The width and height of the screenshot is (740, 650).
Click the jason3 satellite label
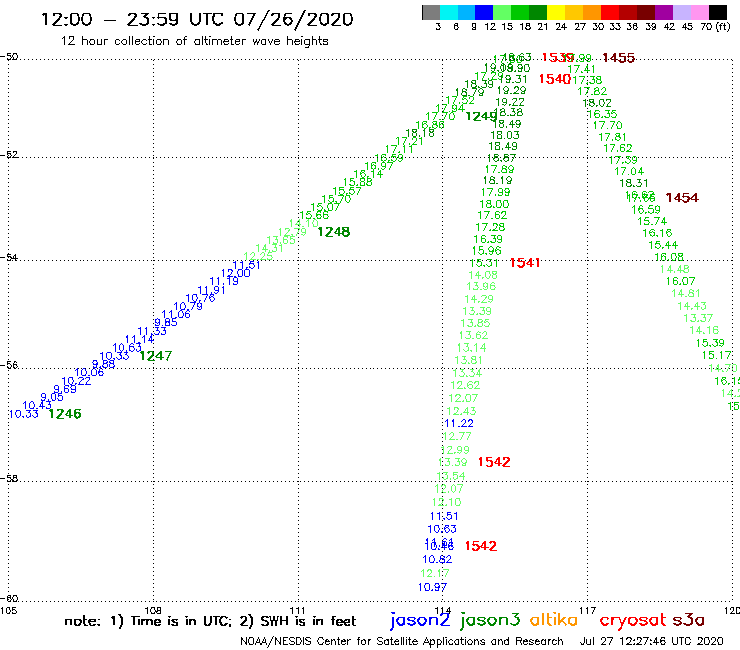pyautogui.click(x=490, y=621)
